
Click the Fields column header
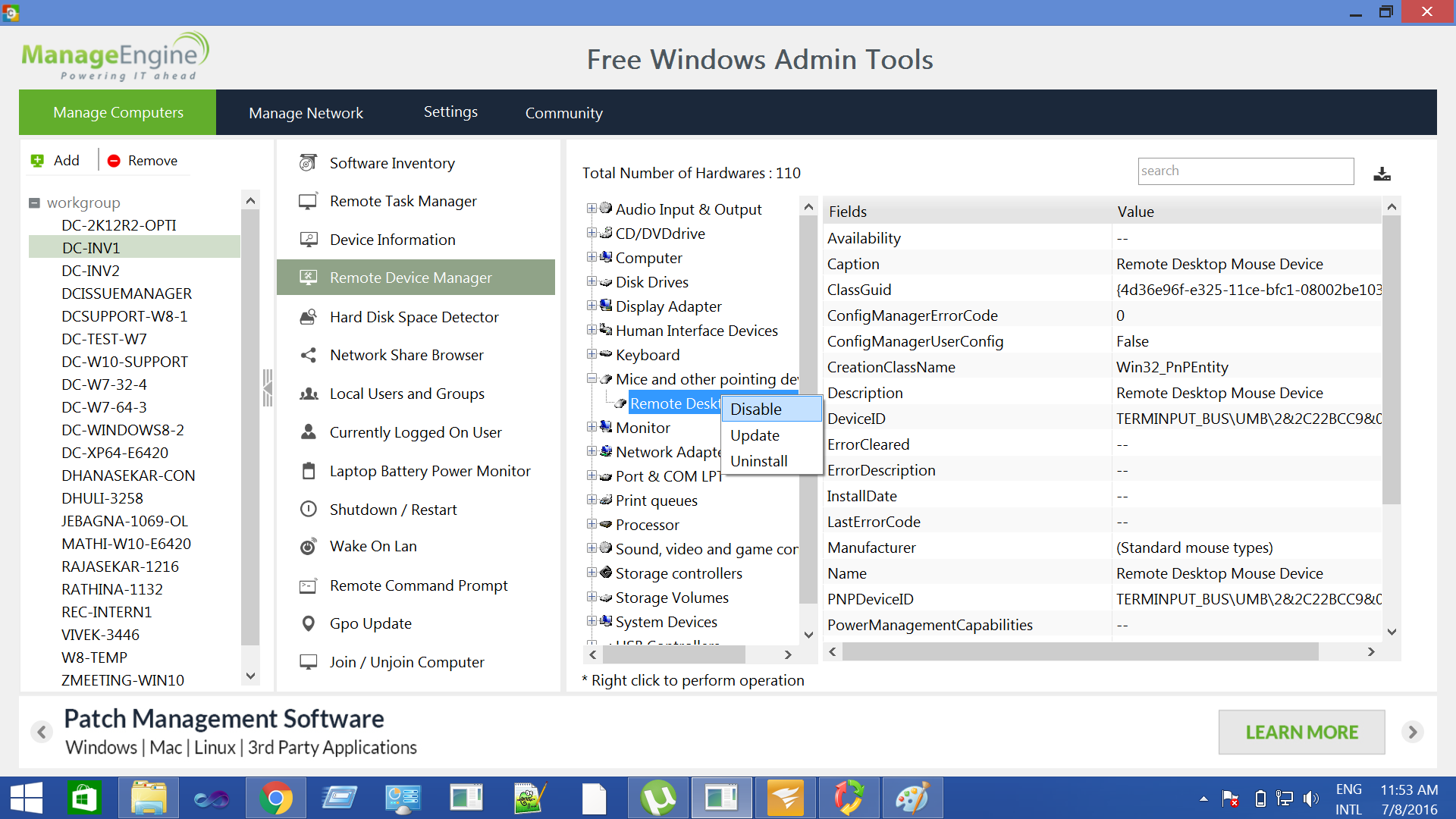pyautogui.click(x=967, y=212)
